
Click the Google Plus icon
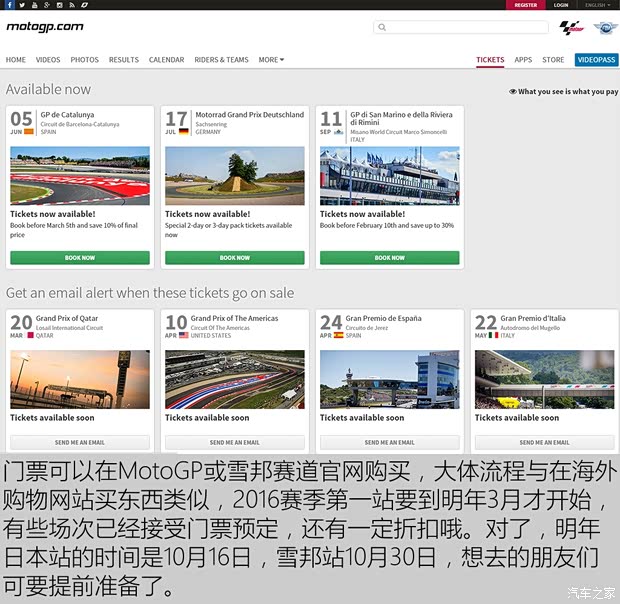pos(47,5)
